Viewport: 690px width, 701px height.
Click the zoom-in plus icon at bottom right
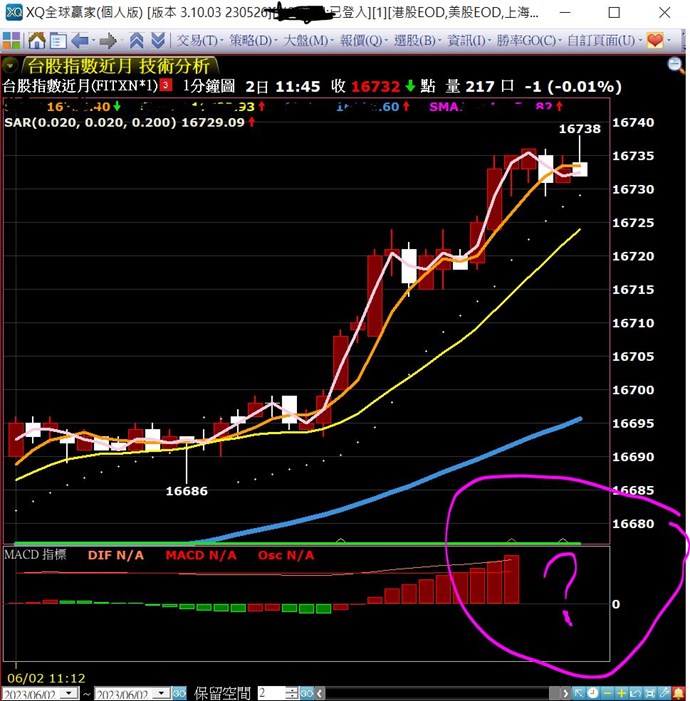pyautogui.click(x=621, y=693)
